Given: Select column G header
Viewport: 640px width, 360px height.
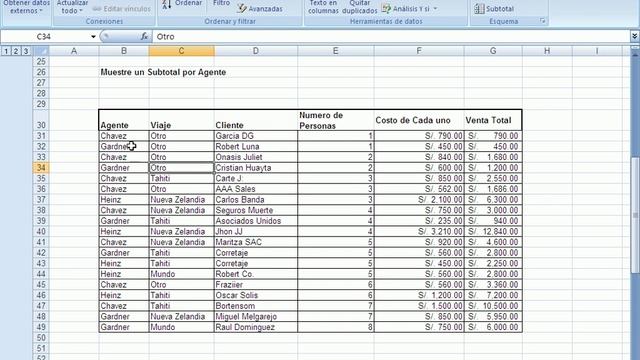Looking at the screenshot, I should (x=493, y=51).
